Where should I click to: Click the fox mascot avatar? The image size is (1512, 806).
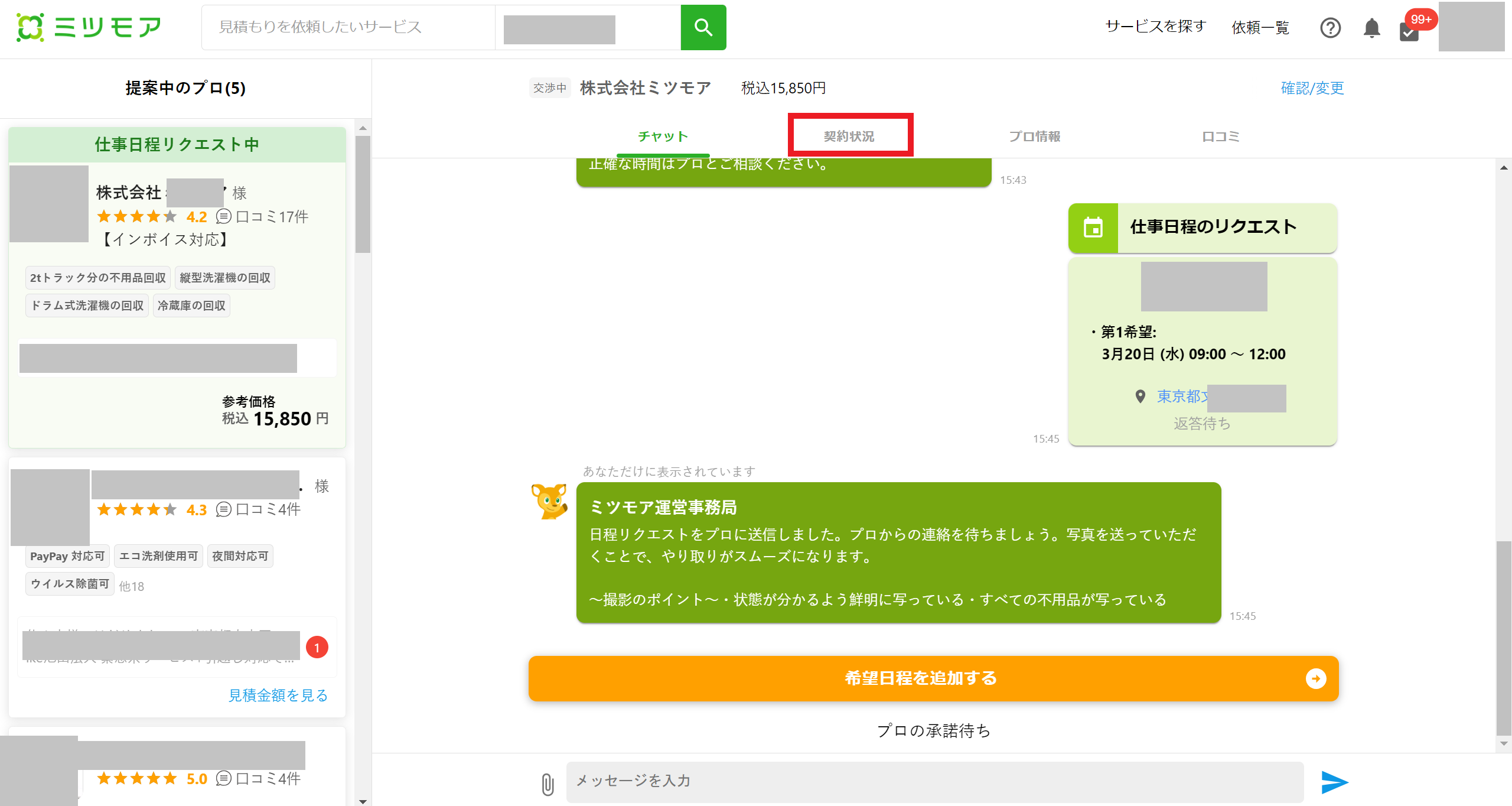click(x=549, y=501)
